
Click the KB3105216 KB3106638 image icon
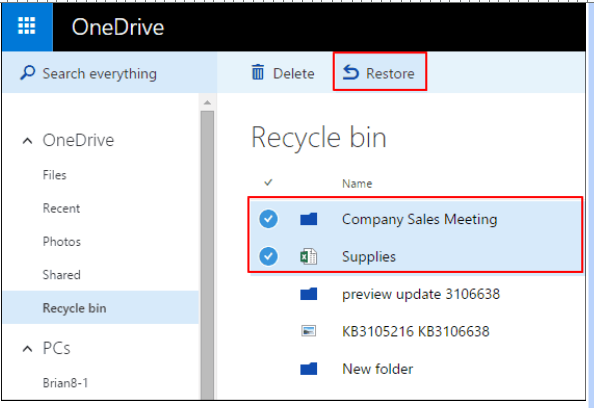[308, 331]
